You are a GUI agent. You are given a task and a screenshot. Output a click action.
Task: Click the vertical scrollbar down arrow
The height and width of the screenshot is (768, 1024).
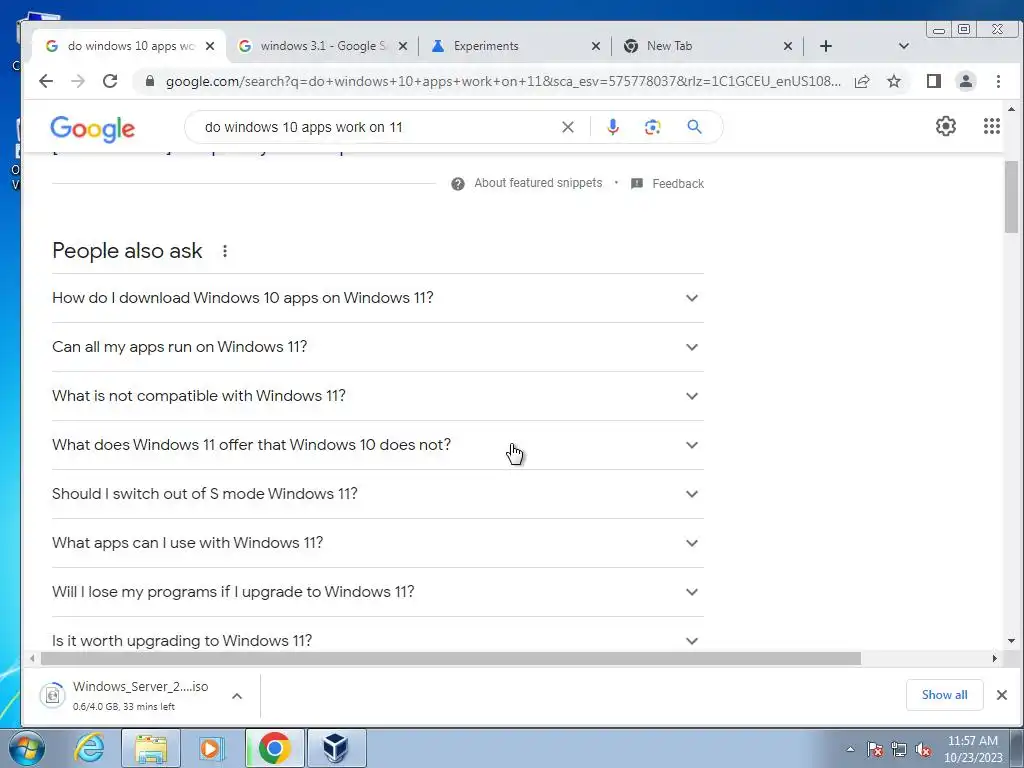1011,641
